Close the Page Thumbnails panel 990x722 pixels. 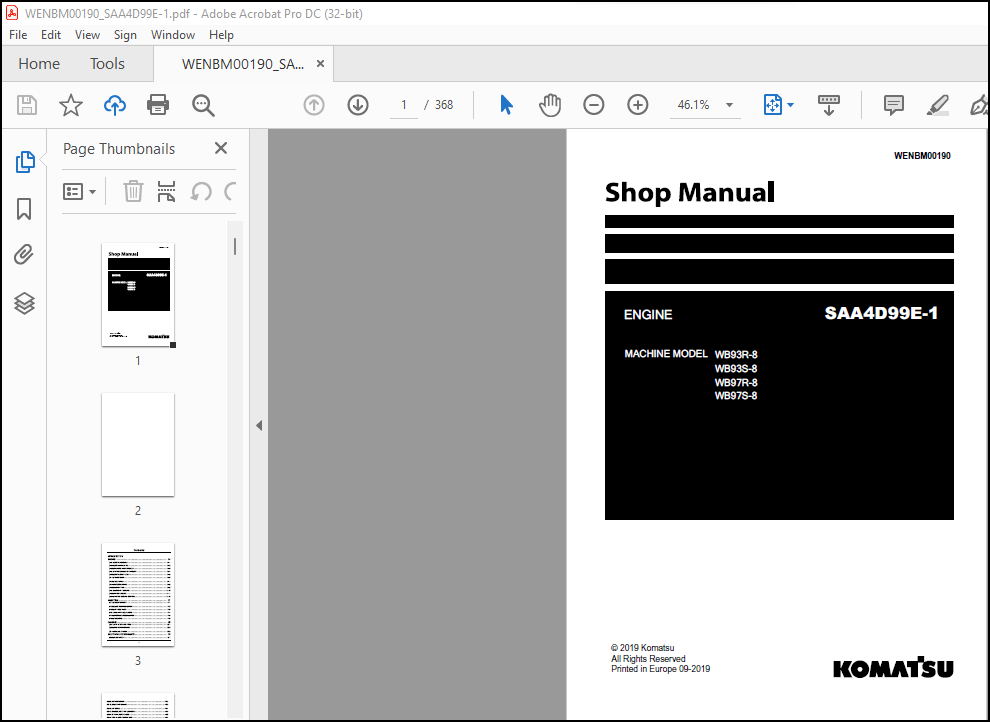pos(220,148)
